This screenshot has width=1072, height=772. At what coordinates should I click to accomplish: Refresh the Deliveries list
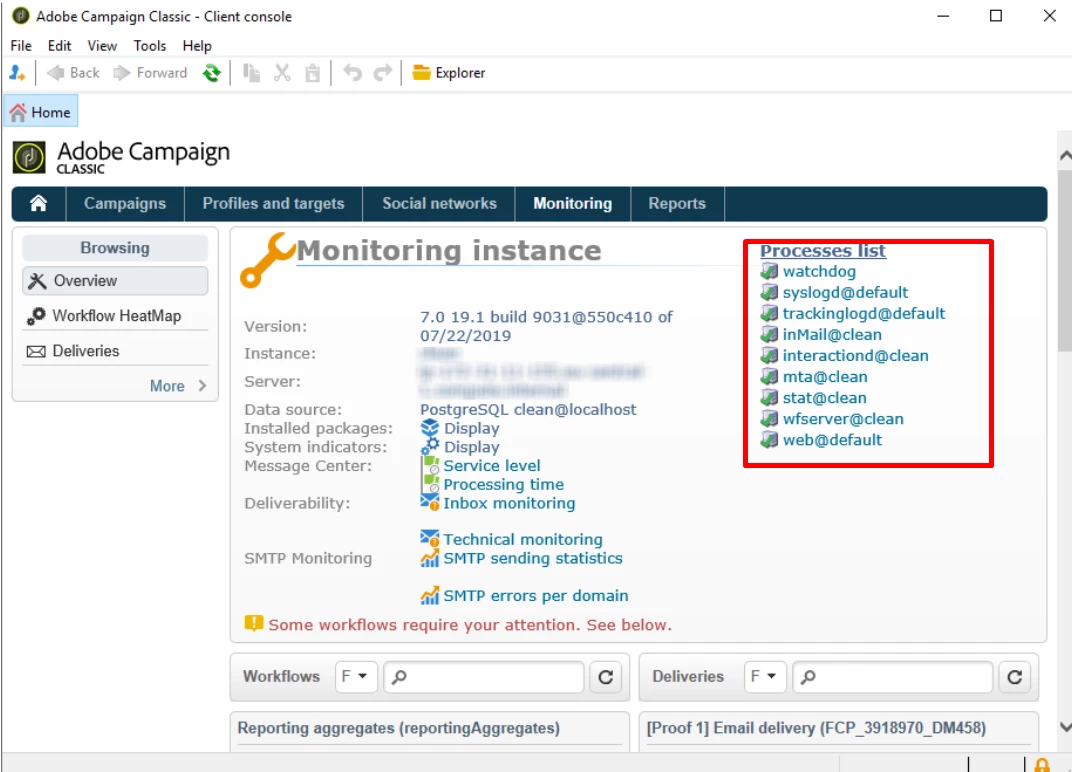pos(1015,676)
